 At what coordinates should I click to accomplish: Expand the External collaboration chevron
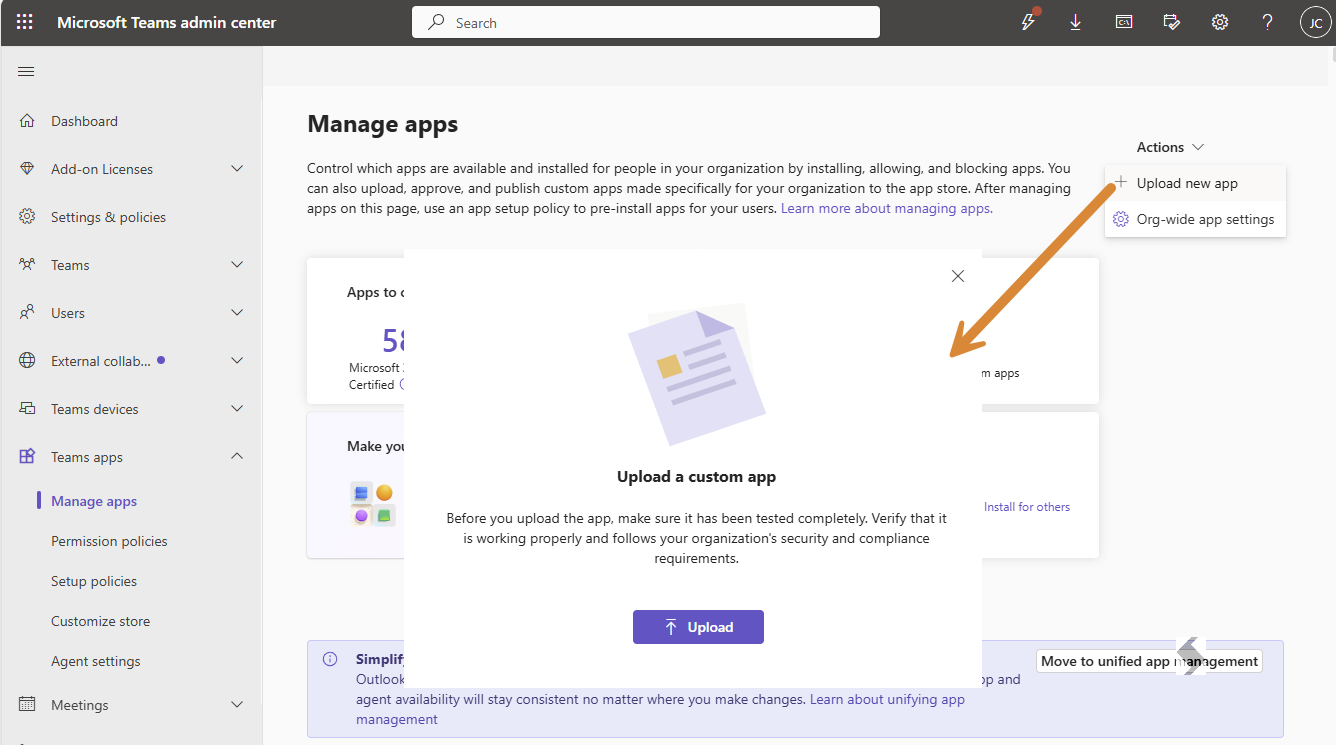pos(237,361)
